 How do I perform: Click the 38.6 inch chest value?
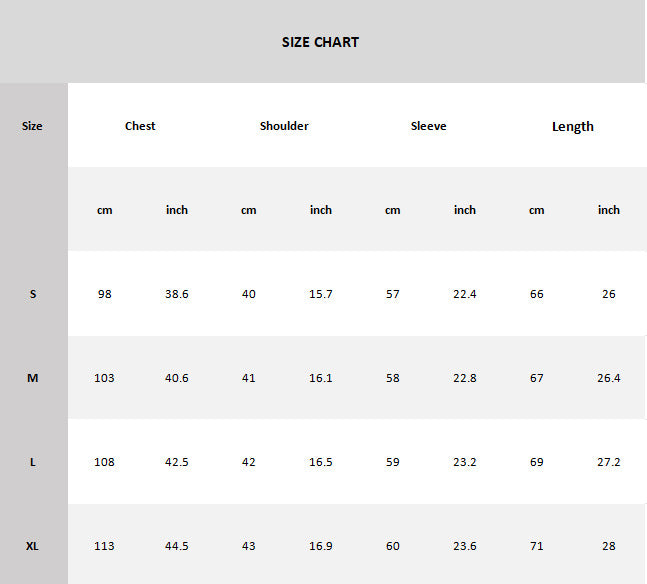pyautogui.click(x=177, y=294)
